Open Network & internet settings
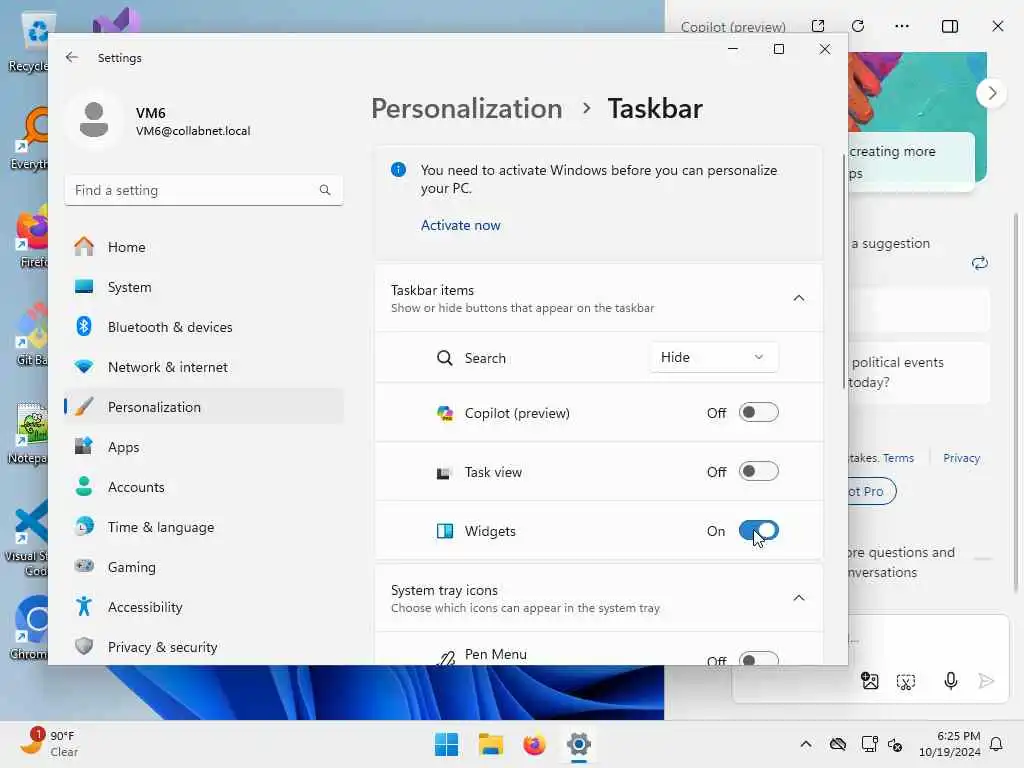The image size is (1024, 768). pos(204,367)
